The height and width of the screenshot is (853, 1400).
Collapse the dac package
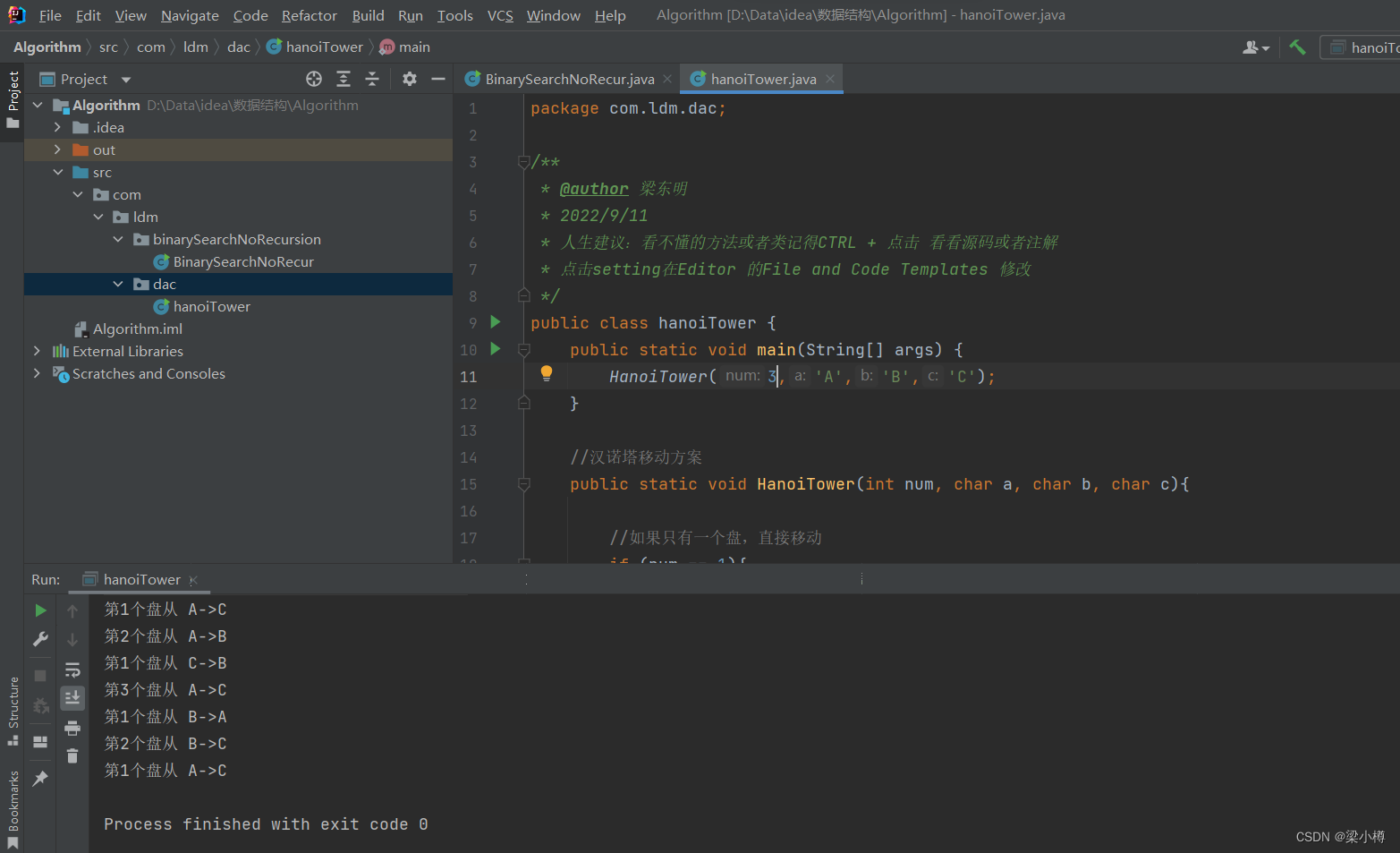pos(118,284)
